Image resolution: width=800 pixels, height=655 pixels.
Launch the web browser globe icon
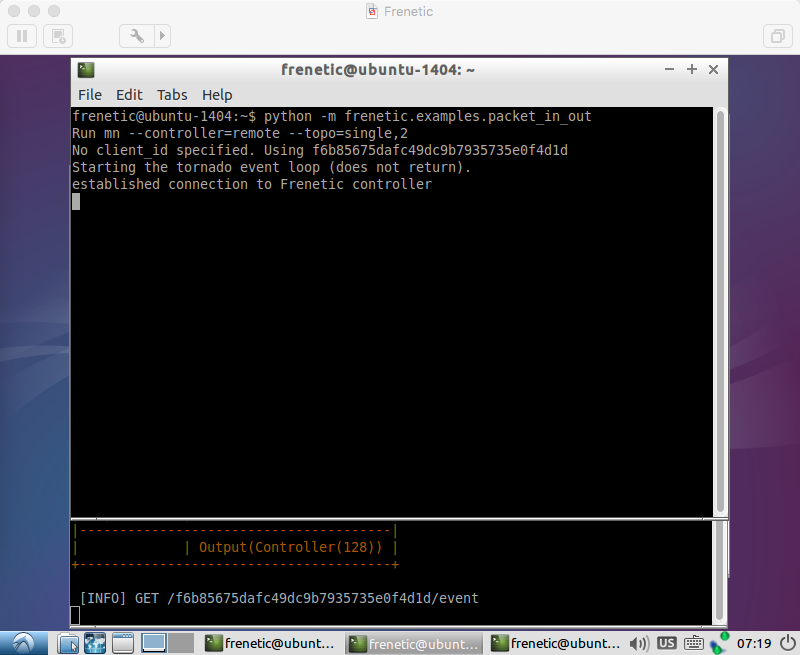pyautogui.click(x=95, y=643)
